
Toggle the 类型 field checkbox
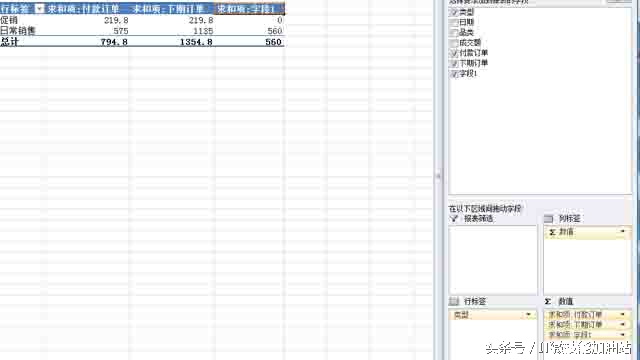click(x=453, y=12)
